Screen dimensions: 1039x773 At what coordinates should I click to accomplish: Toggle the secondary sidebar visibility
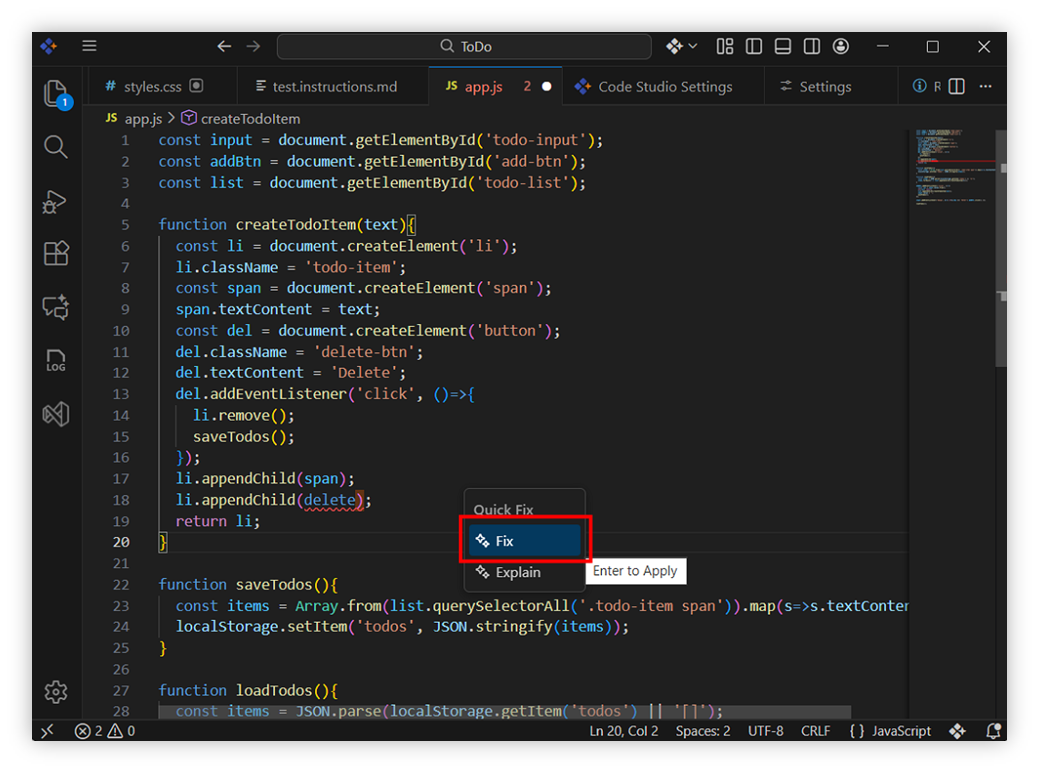tap(812, 47)
